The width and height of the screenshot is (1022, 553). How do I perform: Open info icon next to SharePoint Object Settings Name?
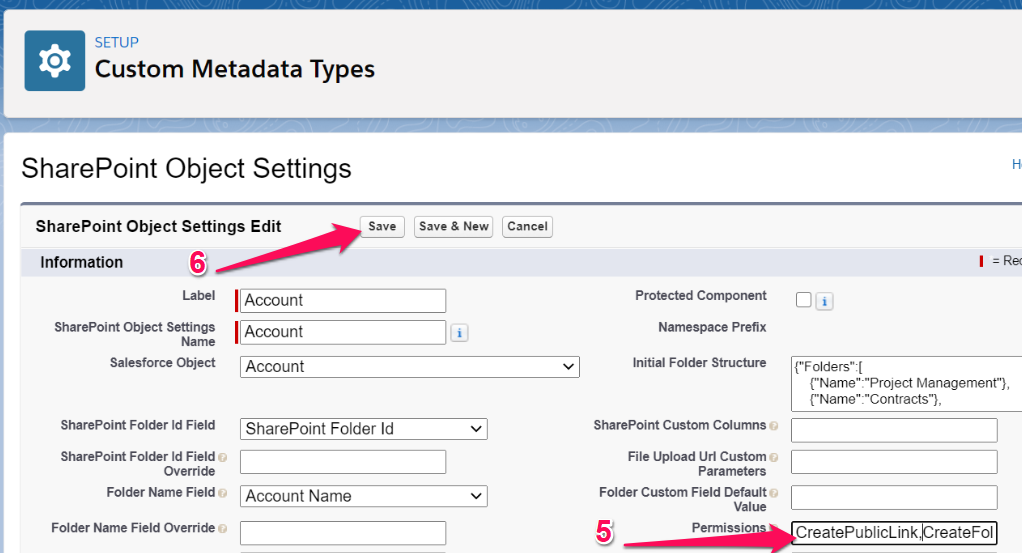(459, 333)
